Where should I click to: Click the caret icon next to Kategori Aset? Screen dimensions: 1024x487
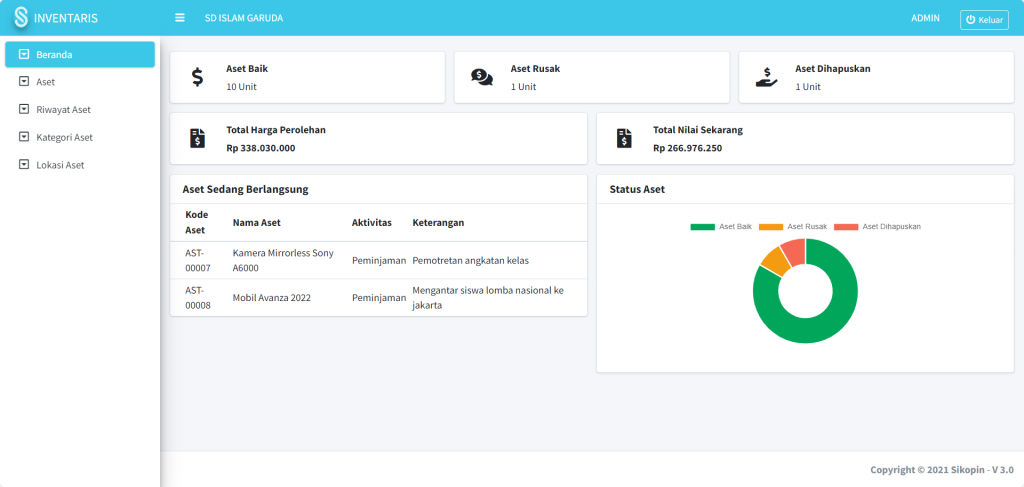coord(24,137)
